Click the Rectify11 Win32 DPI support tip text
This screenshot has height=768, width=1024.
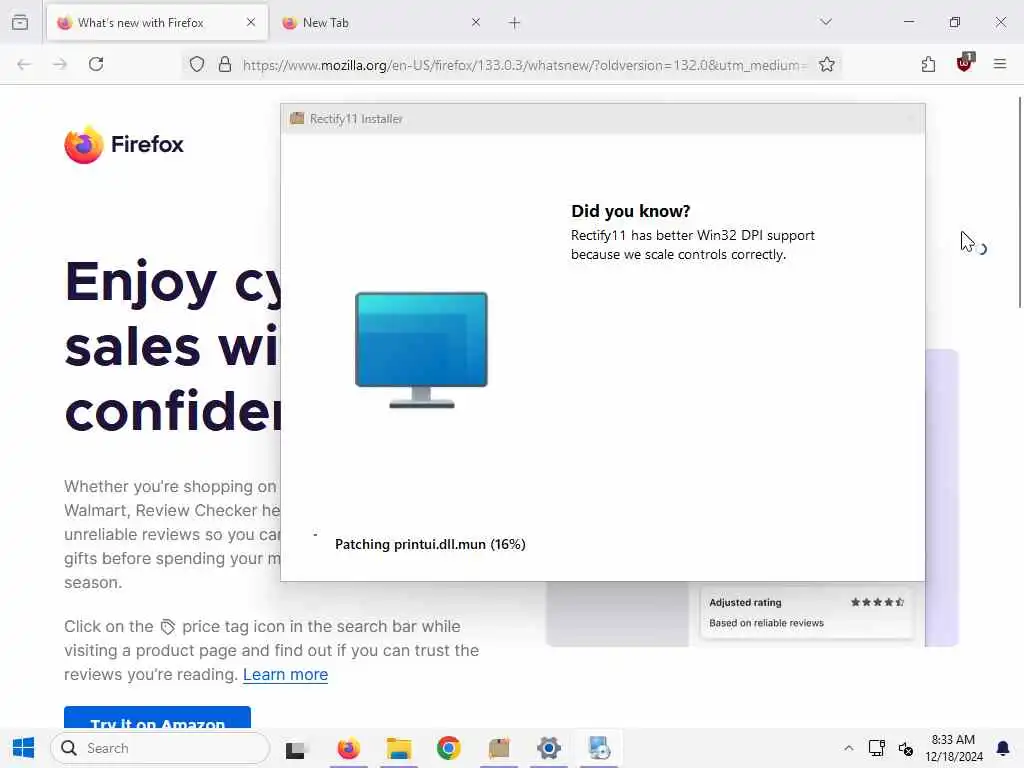[x=692, y=245]
